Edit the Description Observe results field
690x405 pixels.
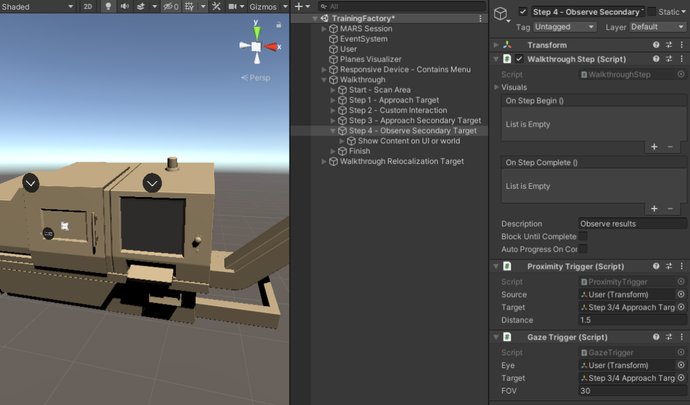[x=632, y=224]
